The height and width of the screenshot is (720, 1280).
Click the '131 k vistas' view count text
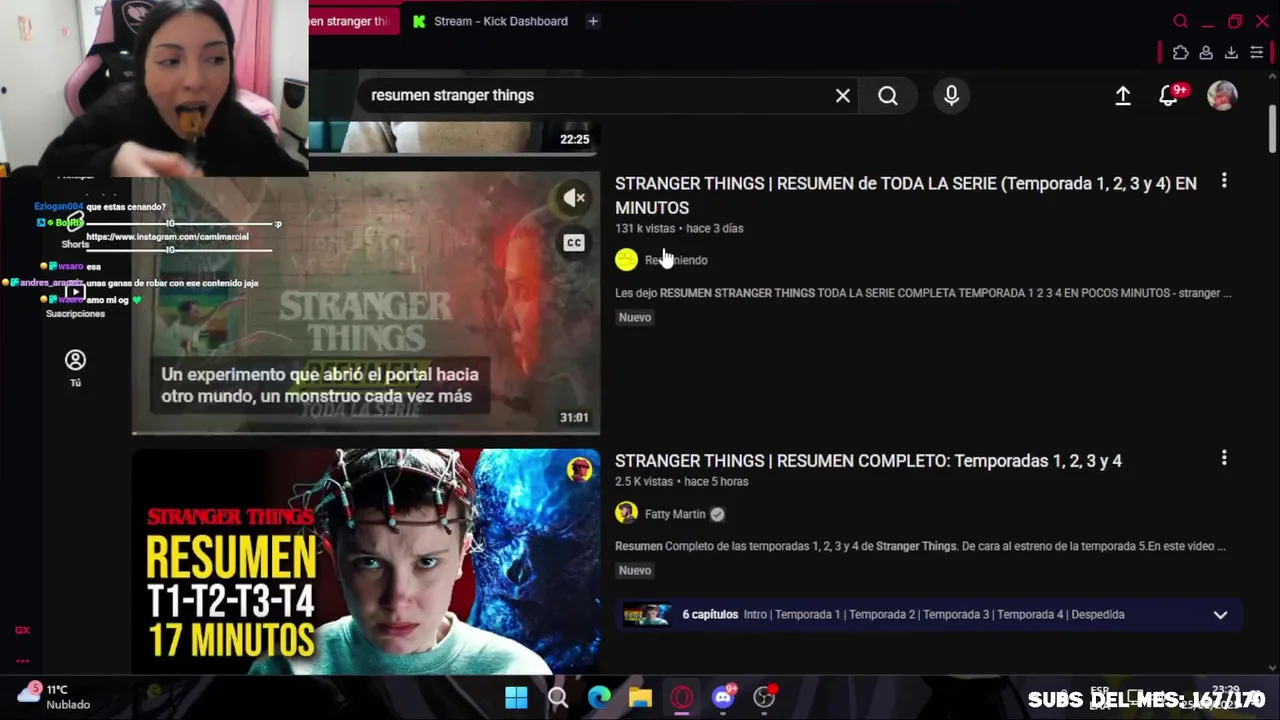point(645,228)
